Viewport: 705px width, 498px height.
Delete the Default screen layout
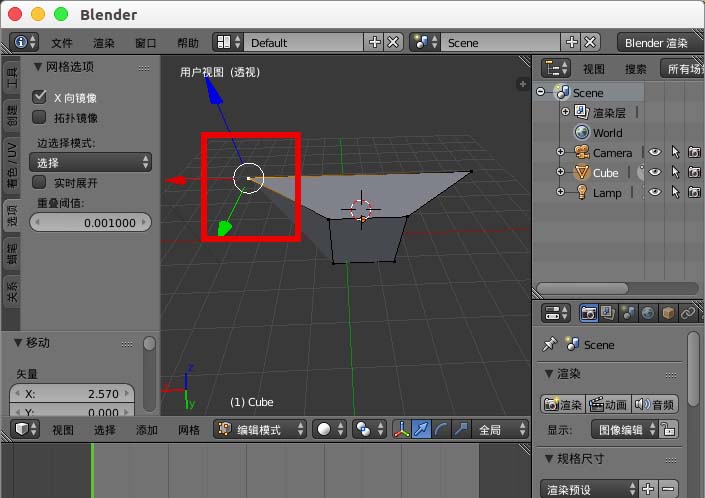coord(393,42)
